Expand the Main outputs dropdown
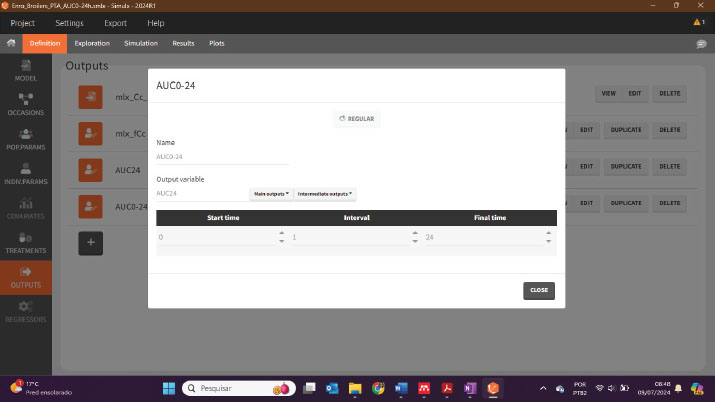The height and width of the screenshot is (402, 715). pyautogui.click(x=270, y=194)
